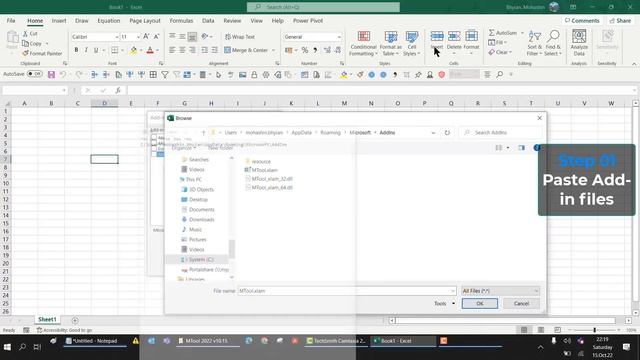Open the General number format dropdown
The width and height of the screenshot is (640, 360).
tap(339, 37)
